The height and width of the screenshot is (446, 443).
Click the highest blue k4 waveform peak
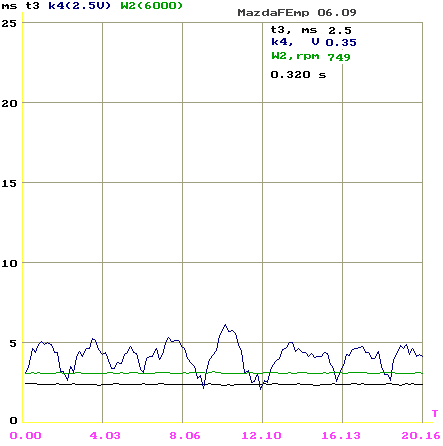[225, 325]
